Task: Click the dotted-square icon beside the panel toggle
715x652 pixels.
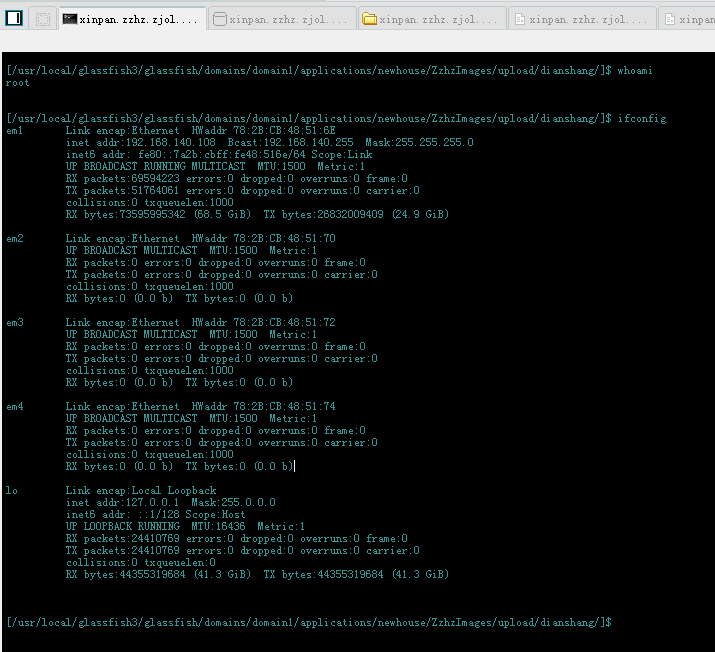Action: coord(43,19)
